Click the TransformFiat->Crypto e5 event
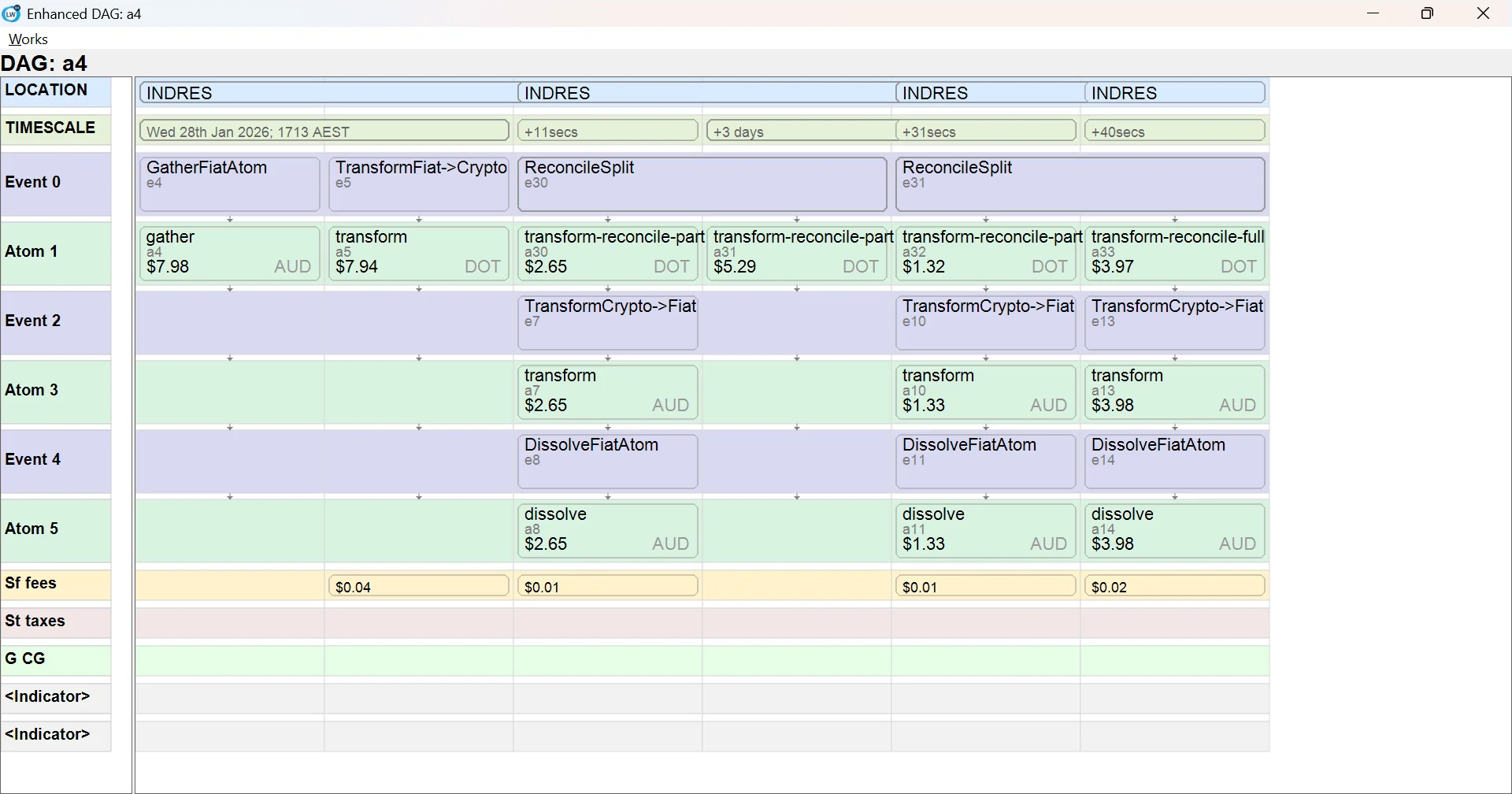1512x794 pixels. (418, 184)
